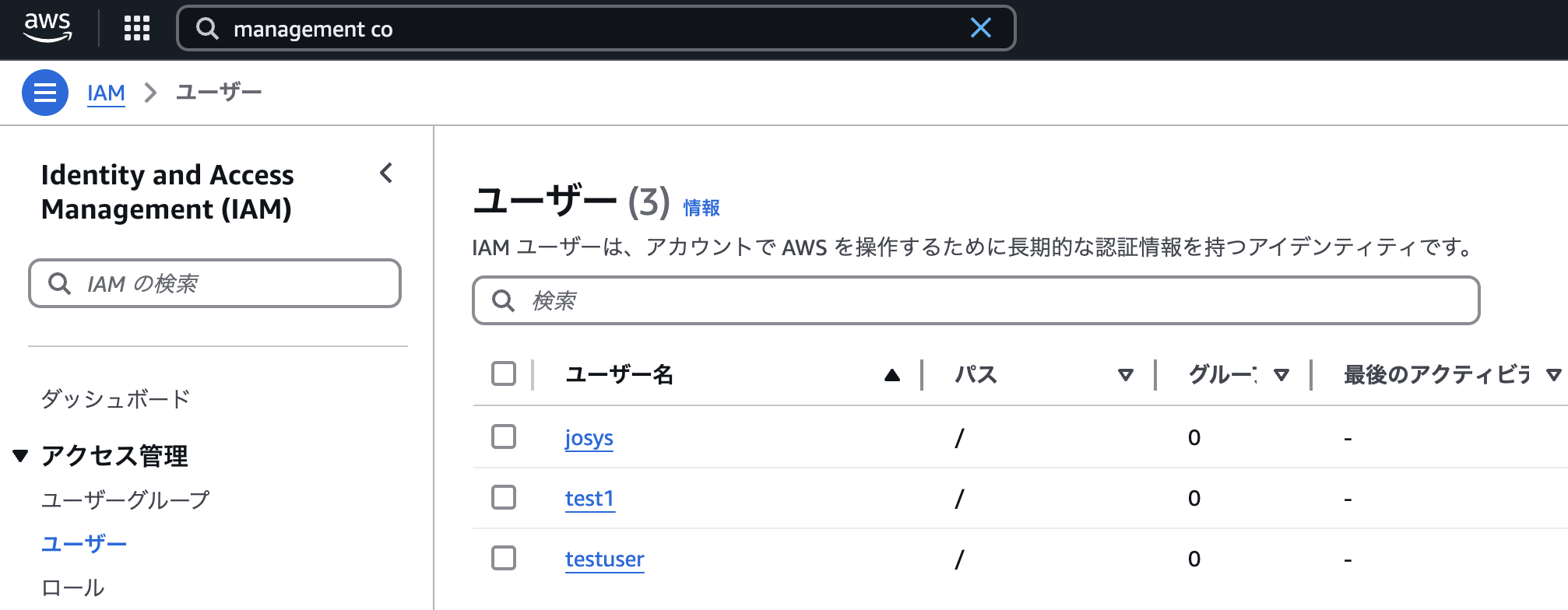Image resolution: width=1568 pixels, height=610 pixels.
Task: Toggle the select-all users checkbox
Action: (x=504, y=373)
